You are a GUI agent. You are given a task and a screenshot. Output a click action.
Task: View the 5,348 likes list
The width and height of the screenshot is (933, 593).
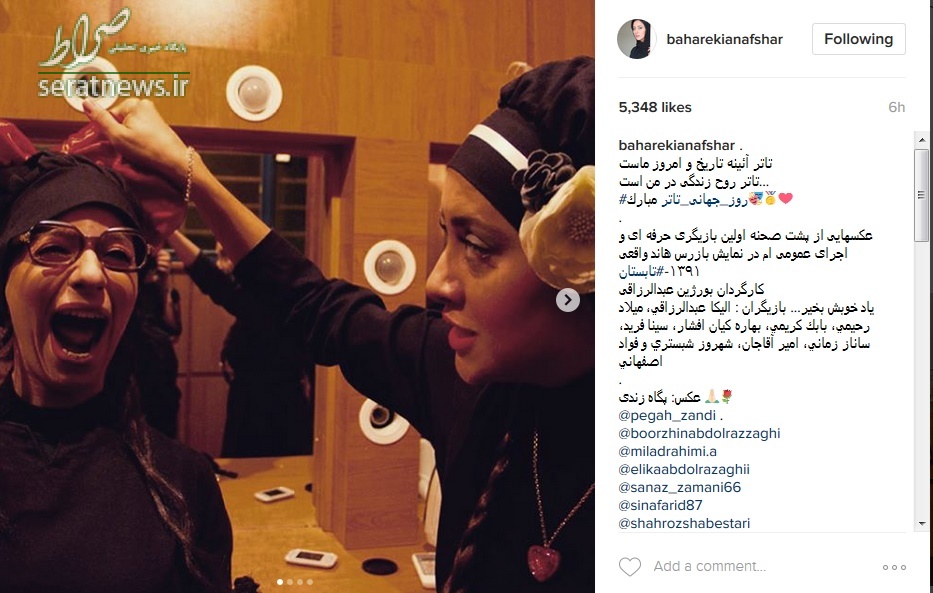pyautogui.click(x=655, y=107)
